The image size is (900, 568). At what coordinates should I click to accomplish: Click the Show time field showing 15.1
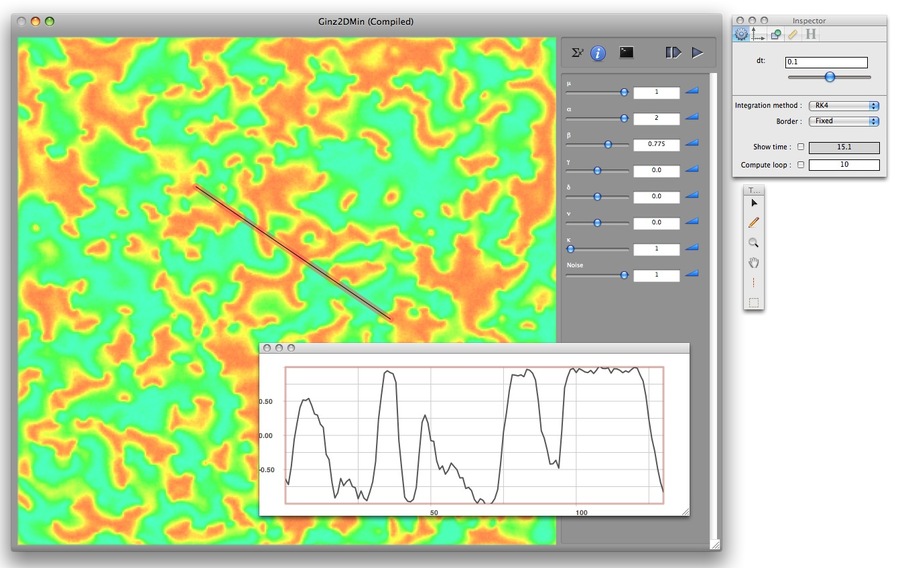coord(844,147)
